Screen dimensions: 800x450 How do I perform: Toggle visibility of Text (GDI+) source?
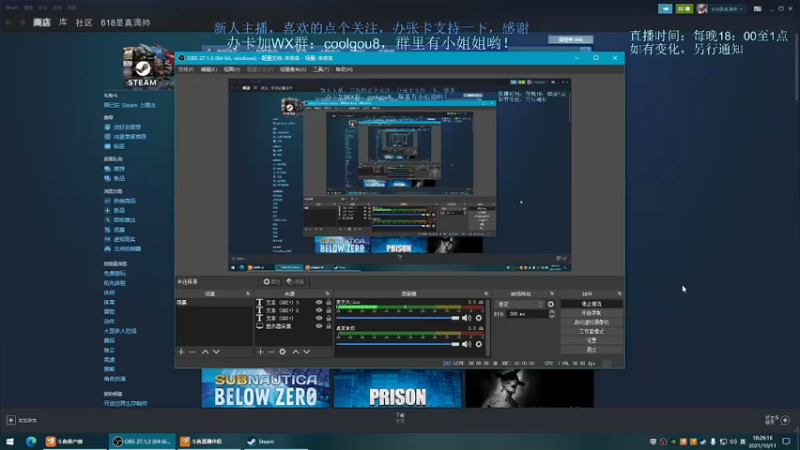[x=319, y=318]
